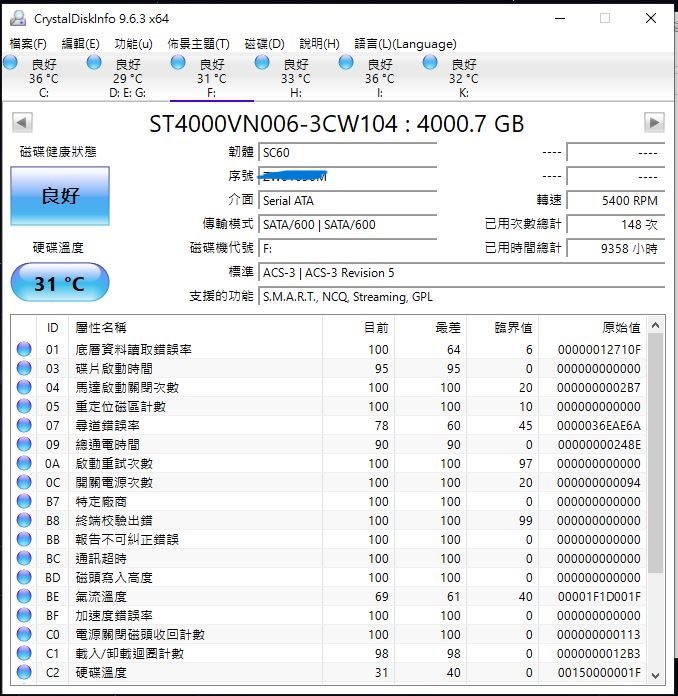This screenshot has width=678, height=696.
Task: Click status icon for attribute BB
Action: (x=24, y=539)
